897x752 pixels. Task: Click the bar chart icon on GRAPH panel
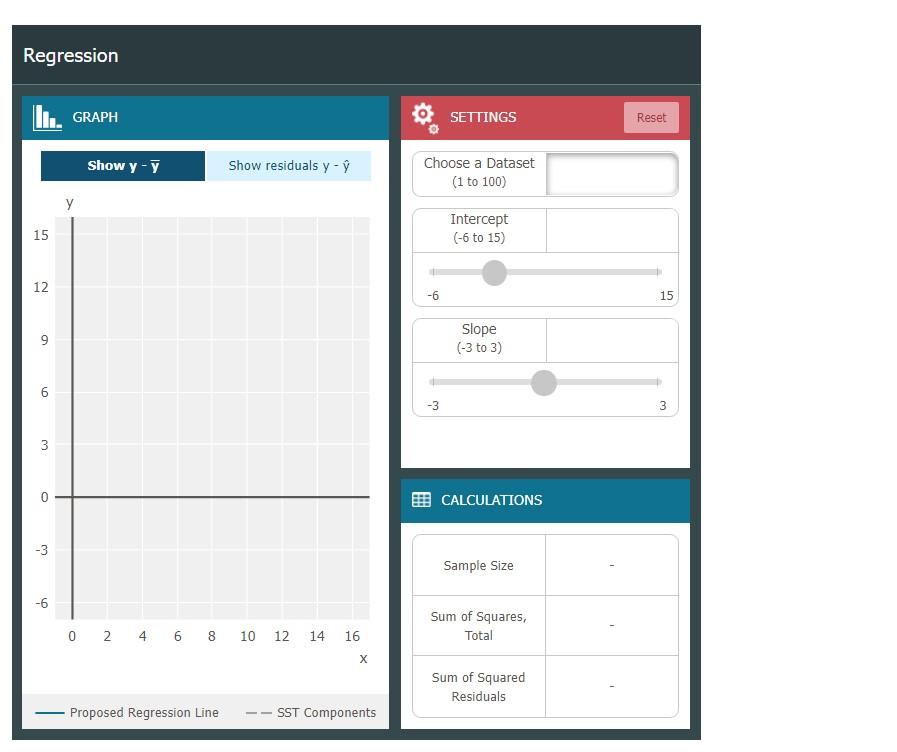pos(46,117)
